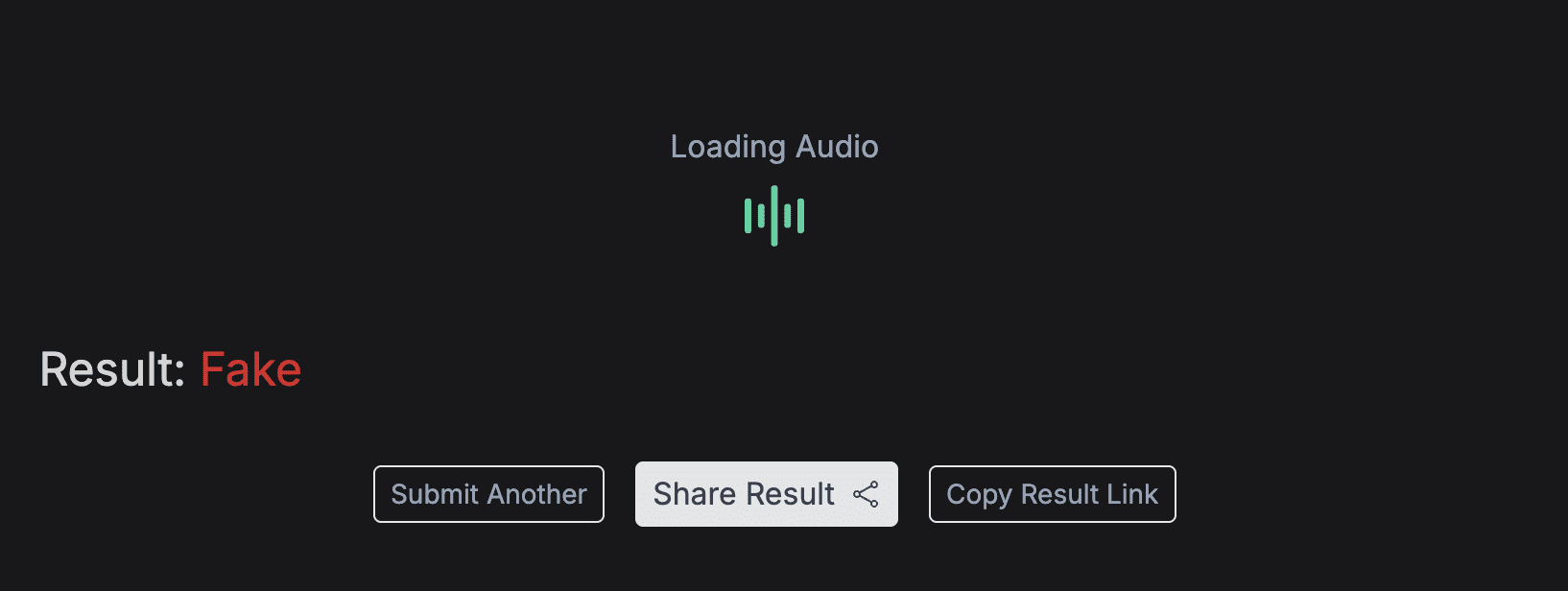Screen dimensions: 1568x591
Task: Open the Share Result button
Action: point(767,494)
